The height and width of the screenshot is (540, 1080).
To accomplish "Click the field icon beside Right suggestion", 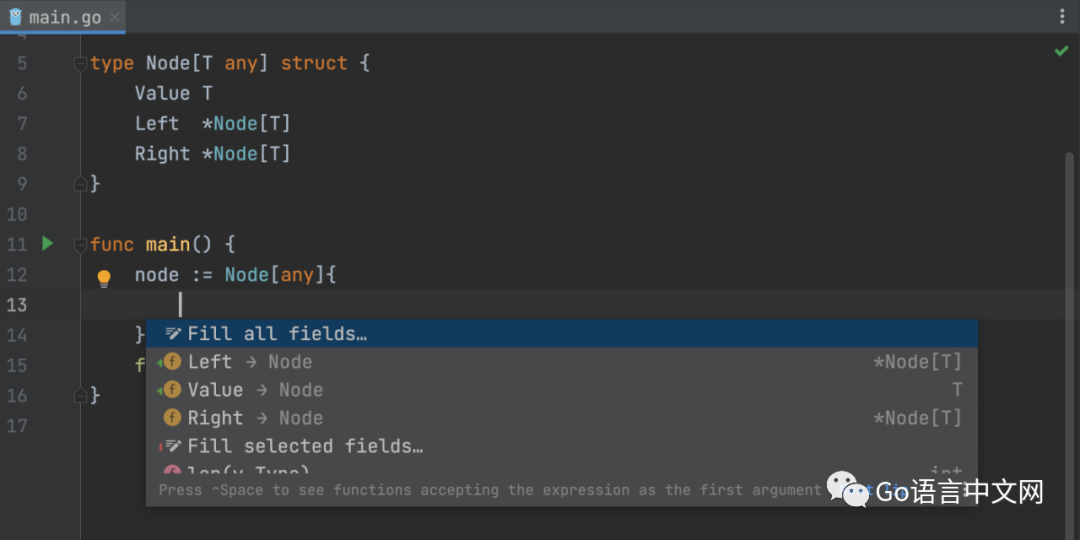I will point(172,418).
